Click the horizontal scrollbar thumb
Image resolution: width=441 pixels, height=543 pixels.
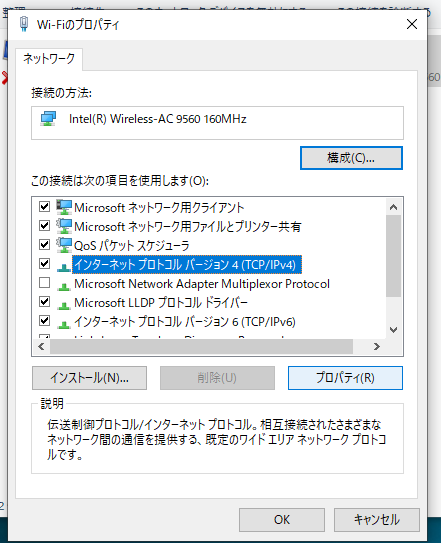[x=201, y=346]
